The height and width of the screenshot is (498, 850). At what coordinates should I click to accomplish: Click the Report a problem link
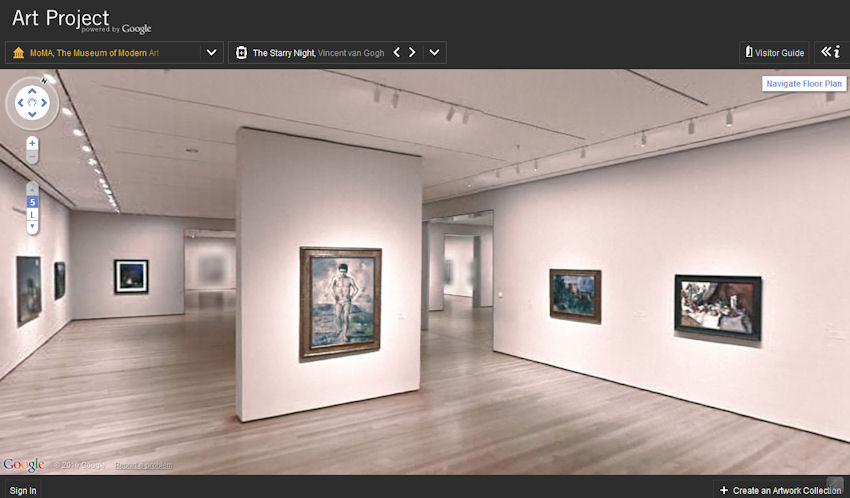click(144, 465)
